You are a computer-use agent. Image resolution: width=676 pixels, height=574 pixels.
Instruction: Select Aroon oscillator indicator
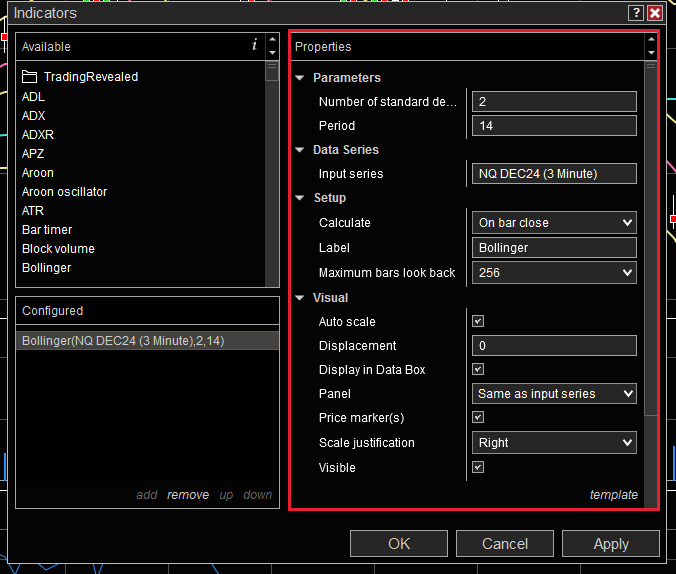pyautogui.click(x=64, y=192)
